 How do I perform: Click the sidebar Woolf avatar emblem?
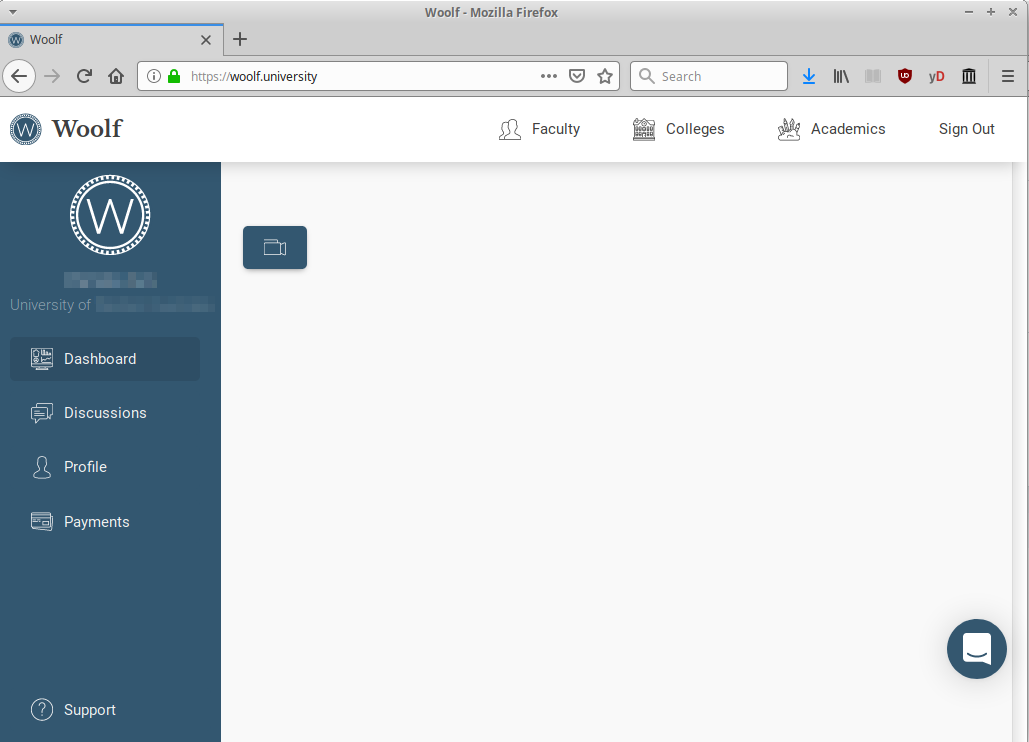tap(110, 215)
